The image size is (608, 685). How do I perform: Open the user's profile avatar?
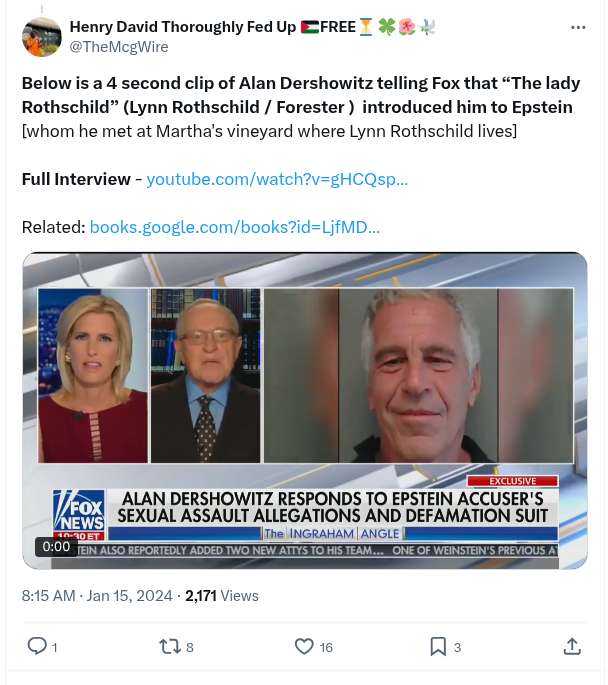pos(41,37)
